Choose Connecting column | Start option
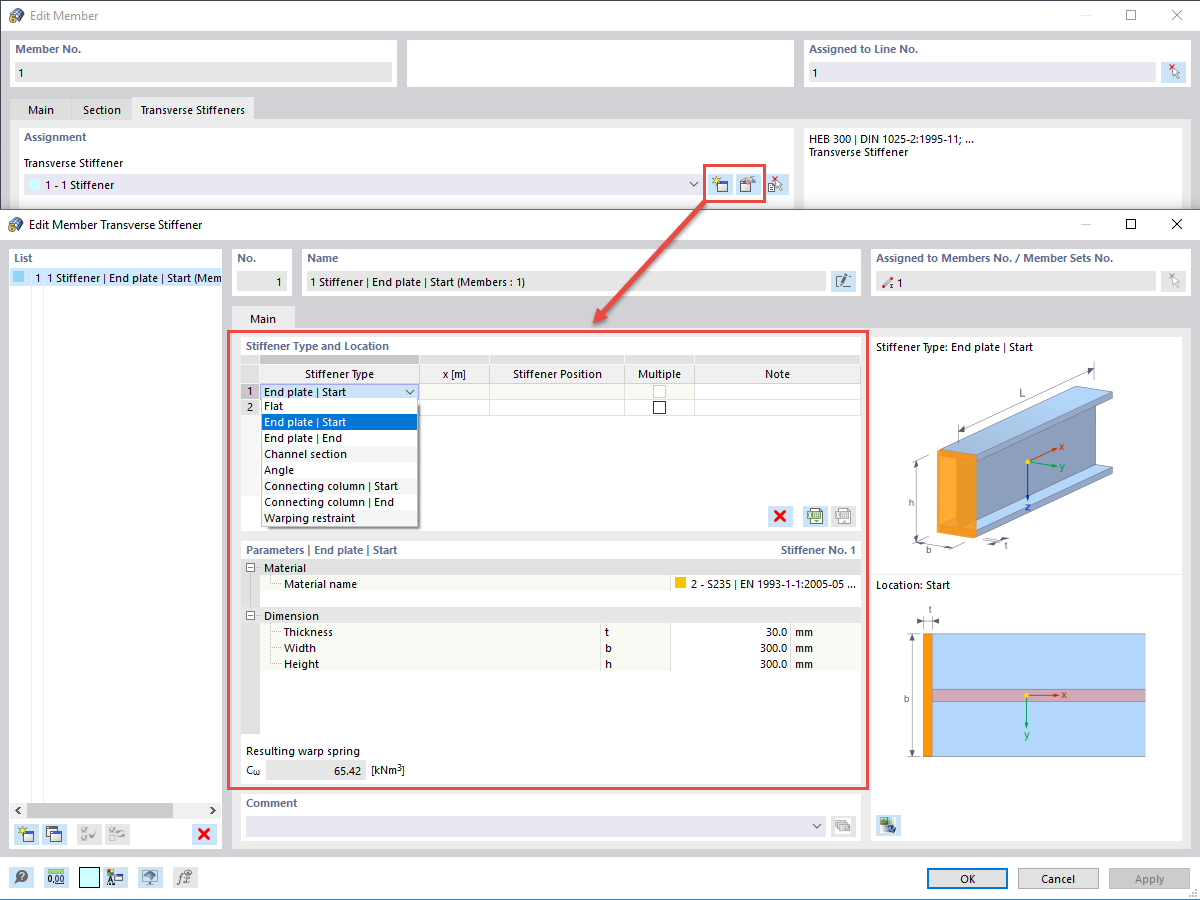Image resolution: width=1200 pixels, height=900 pixels. click(x=339, y=486)
